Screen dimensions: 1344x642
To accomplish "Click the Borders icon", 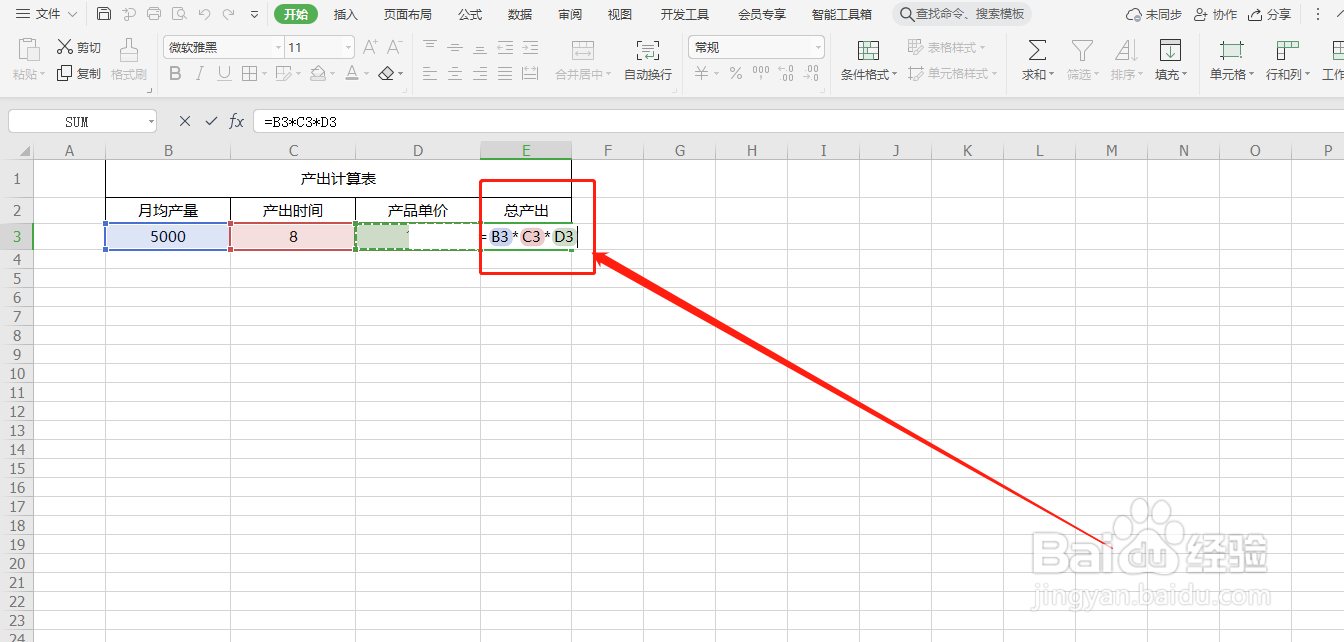I will click(x=249, y=73).
